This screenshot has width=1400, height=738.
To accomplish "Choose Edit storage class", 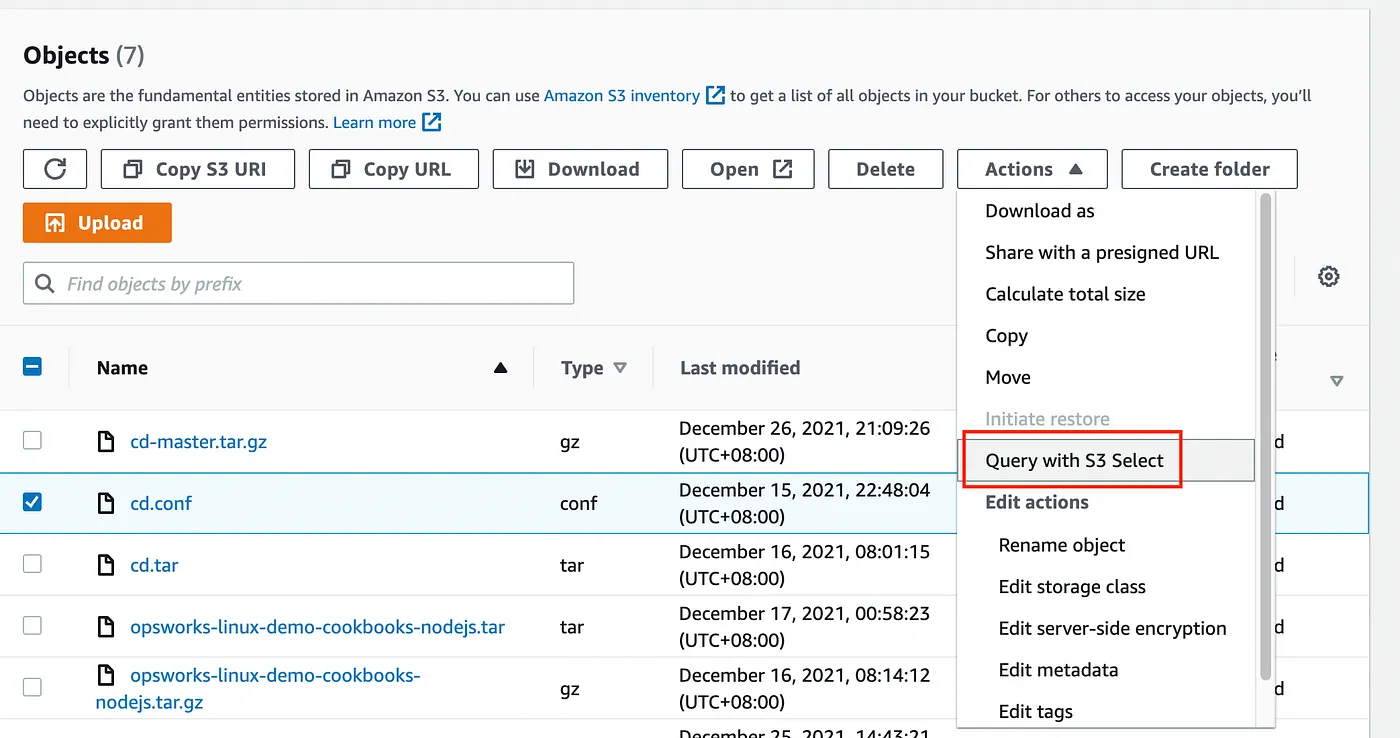I will pyautogui.click(x=1072, y=587).
